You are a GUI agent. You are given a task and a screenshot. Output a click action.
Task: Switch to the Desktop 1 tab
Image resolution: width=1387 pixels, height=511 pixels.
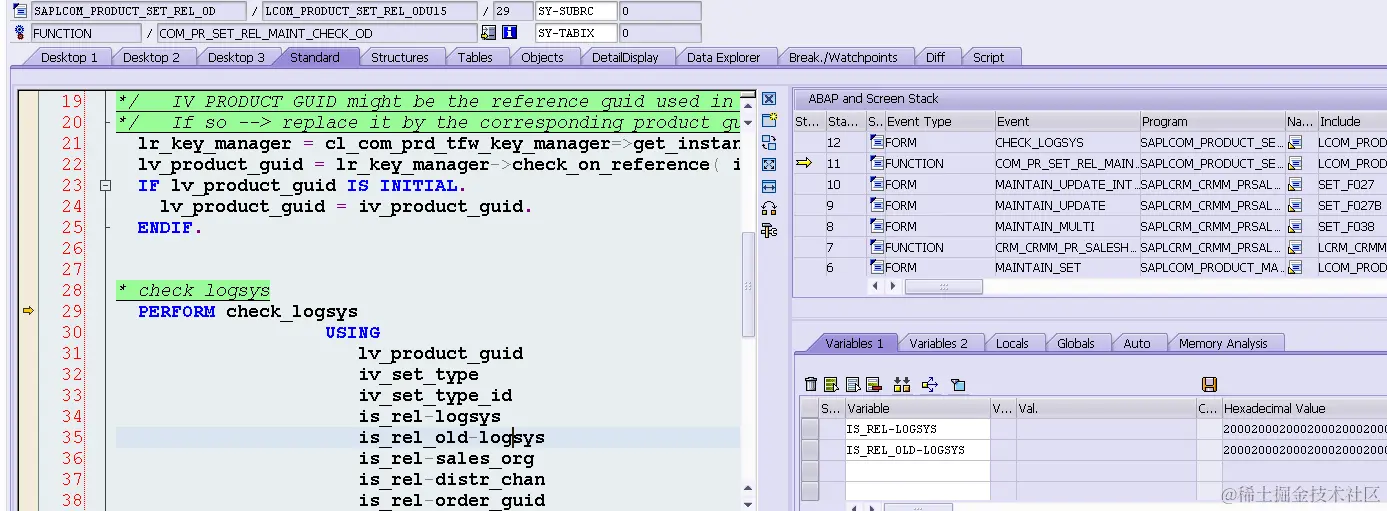coord(69,58)
